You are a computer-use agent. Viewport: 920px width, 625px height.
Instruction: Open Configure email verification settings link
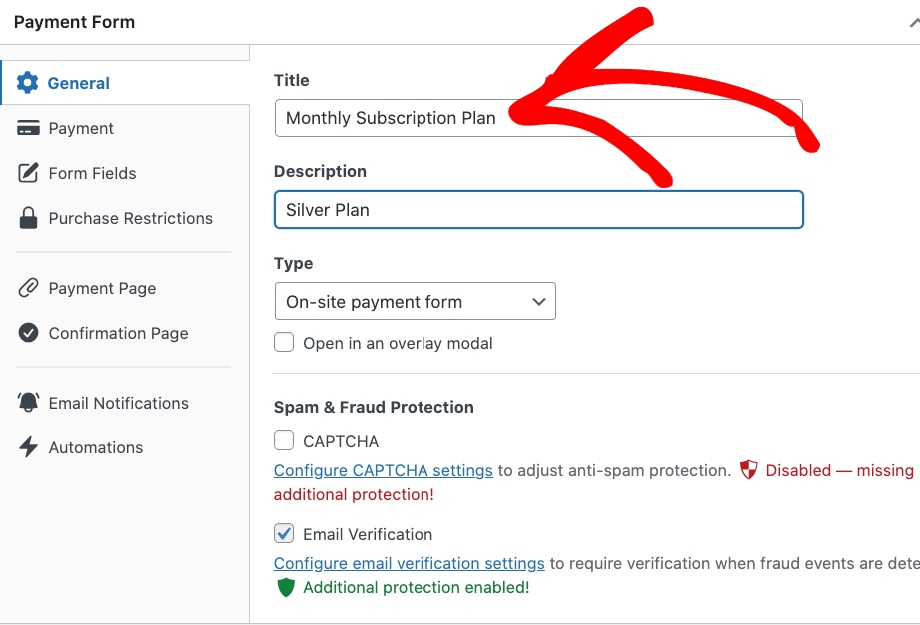point(409,563)
